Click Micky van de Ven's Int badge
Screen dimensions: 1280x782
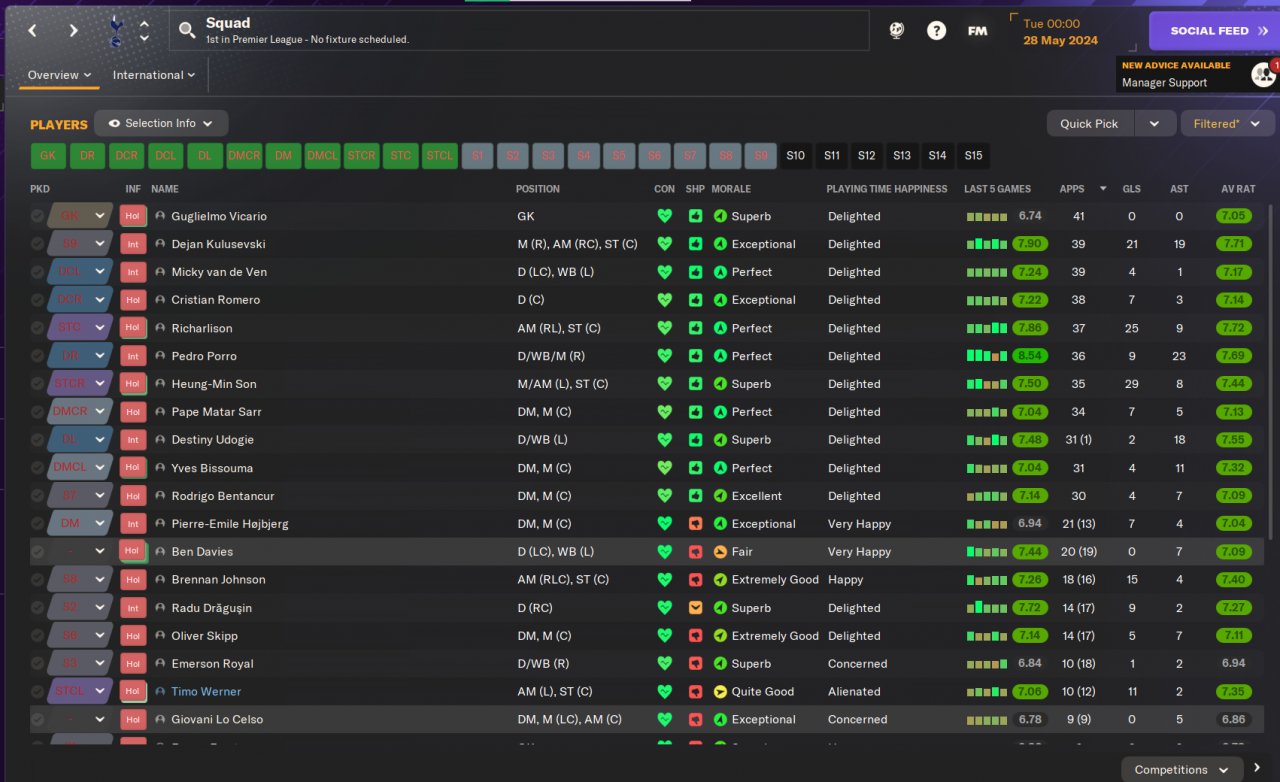(133, 272)
